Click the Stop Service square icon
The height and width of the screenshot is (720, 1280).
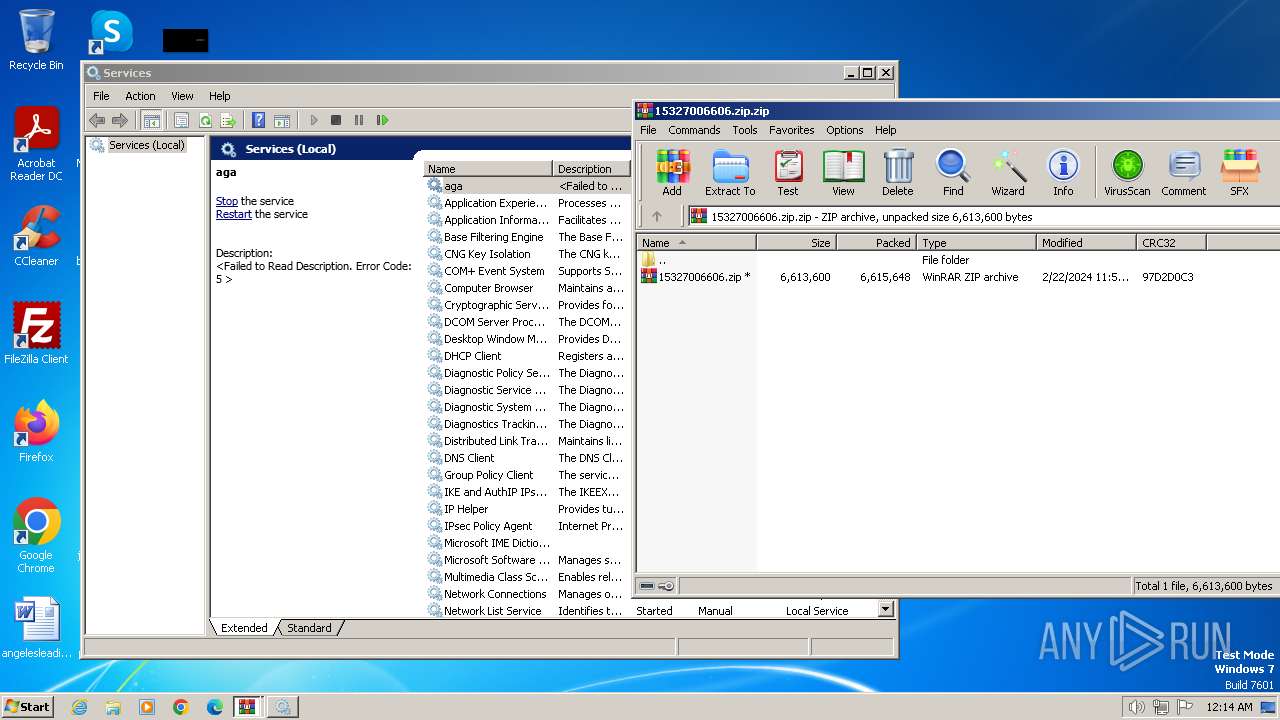click(336, 120)
